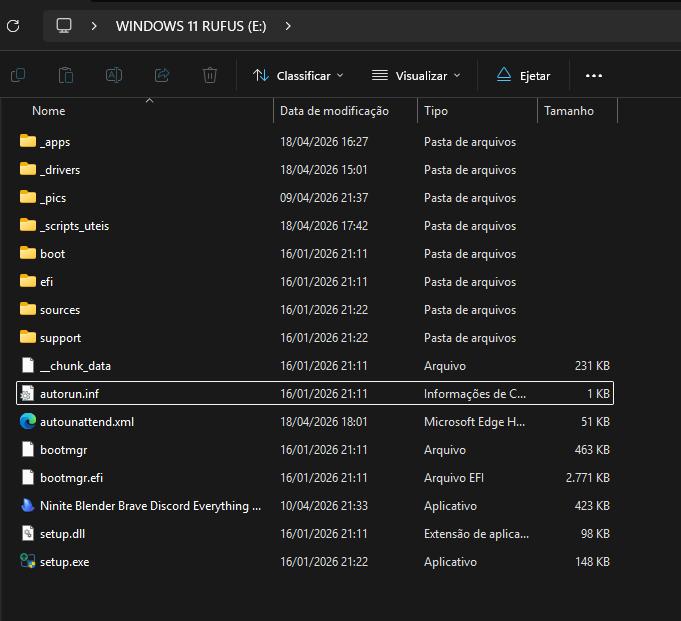Open the Classificar sort dropdown
The image size is (681, 621).
(298, 76)
